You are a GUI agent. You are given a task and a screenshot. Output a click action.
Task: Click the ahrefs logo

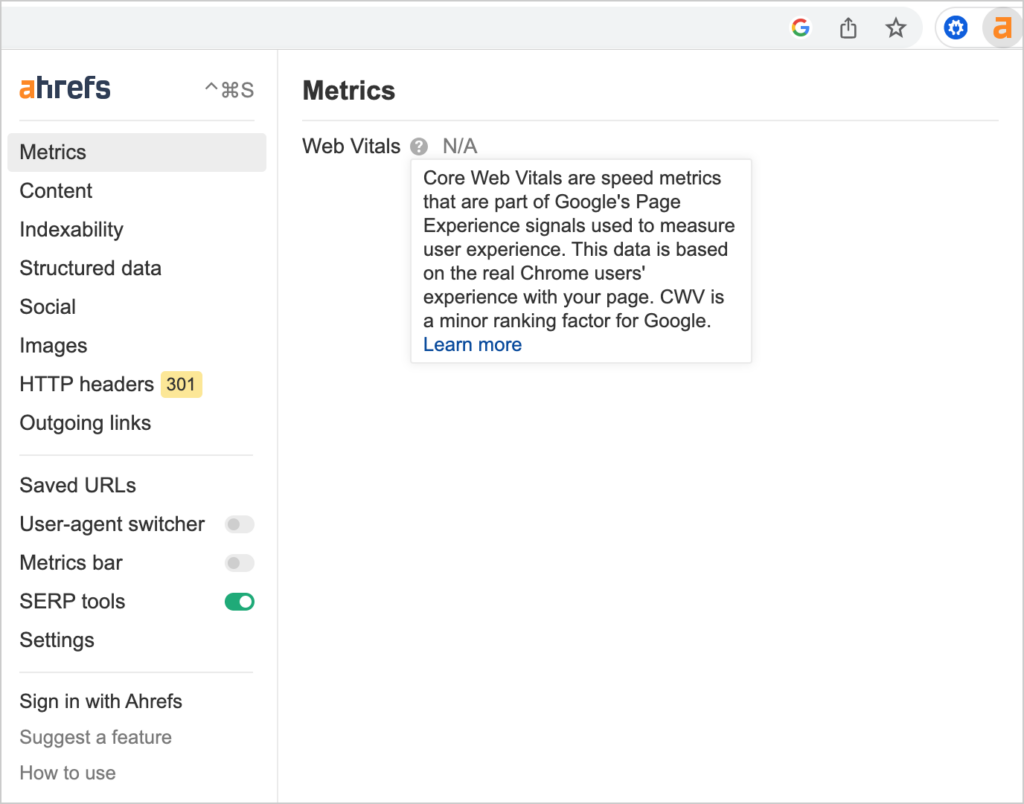point(65,88)
